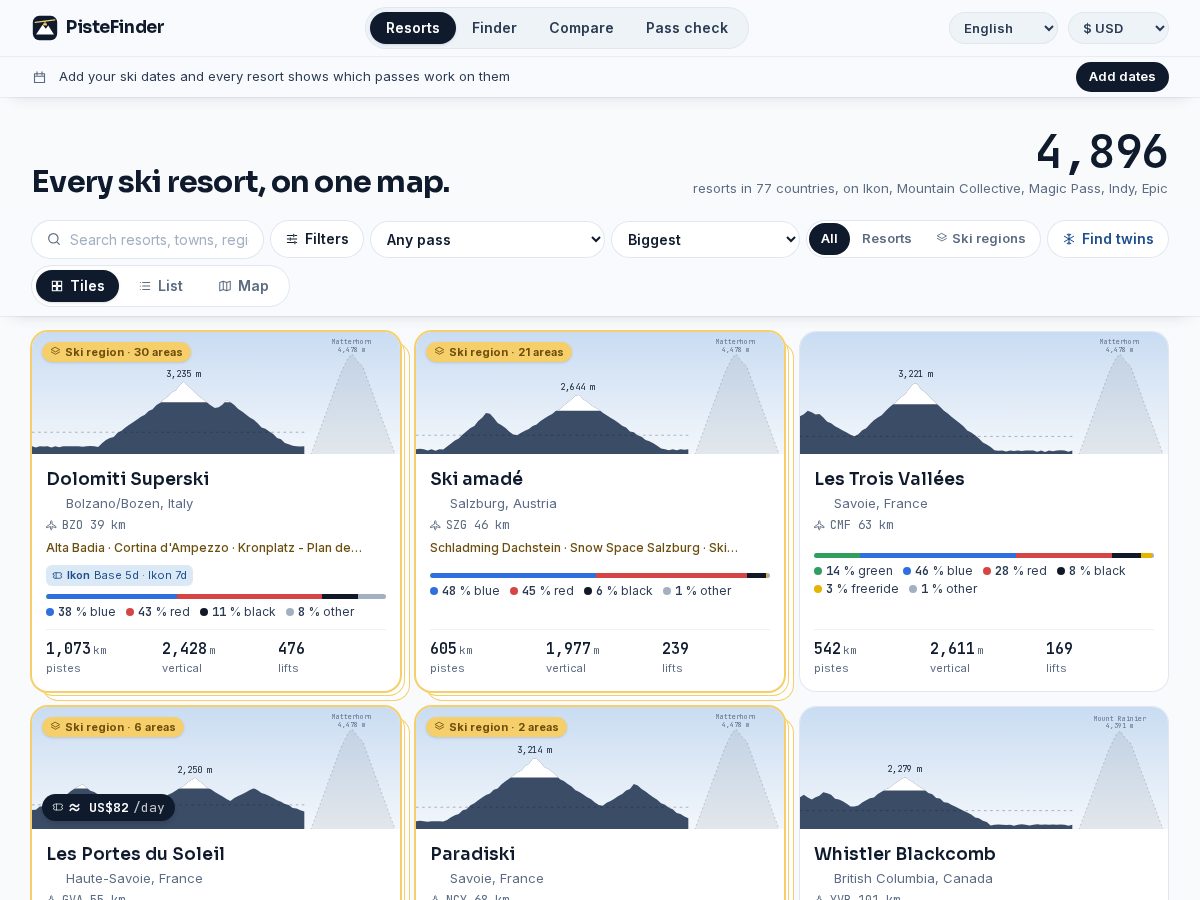Viewport: 1200px width, 900px height.
Task: Switch to List view
Action: click(x=160, y=286)
